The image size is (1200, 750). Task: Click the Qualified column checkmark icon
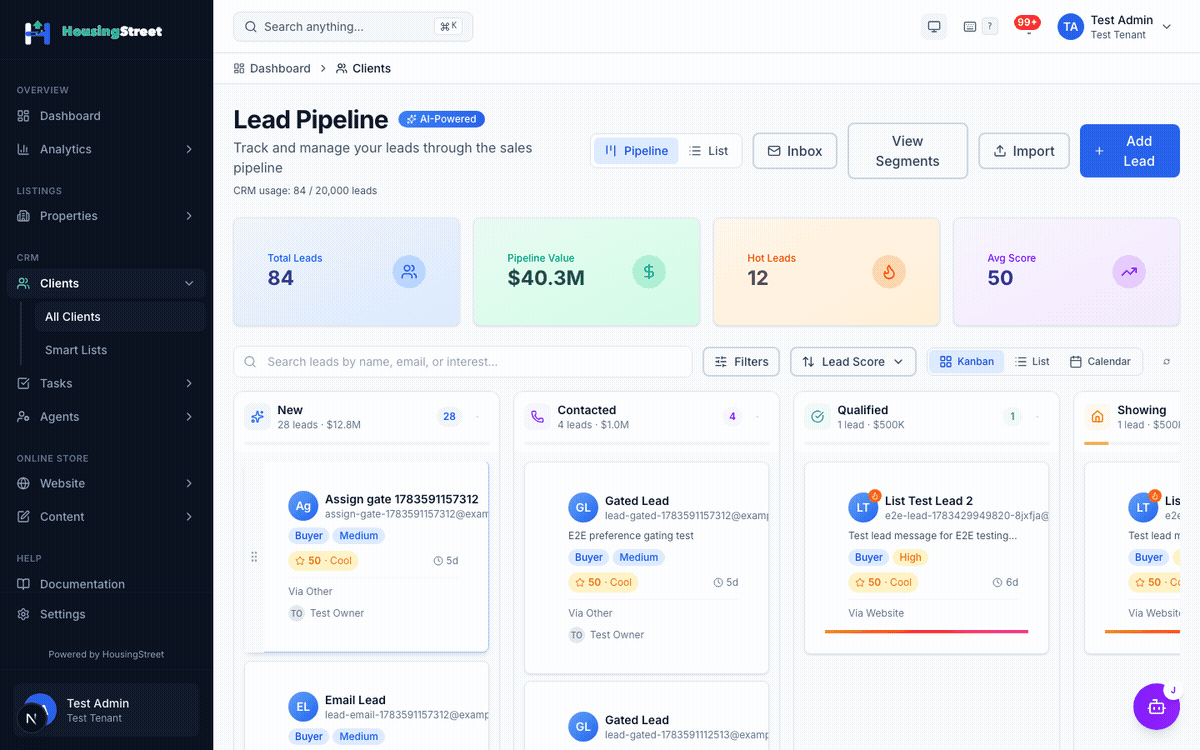tap(818, 417)
